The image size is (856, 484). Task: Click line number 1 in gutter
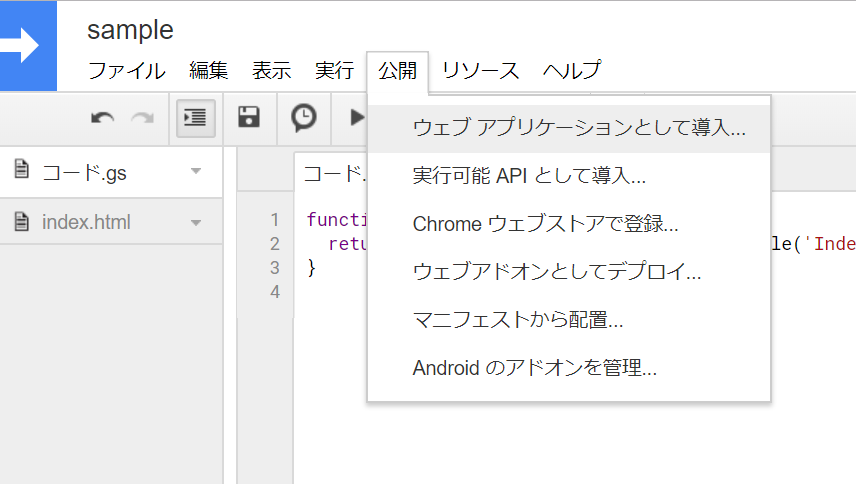(x=275, y=220)
